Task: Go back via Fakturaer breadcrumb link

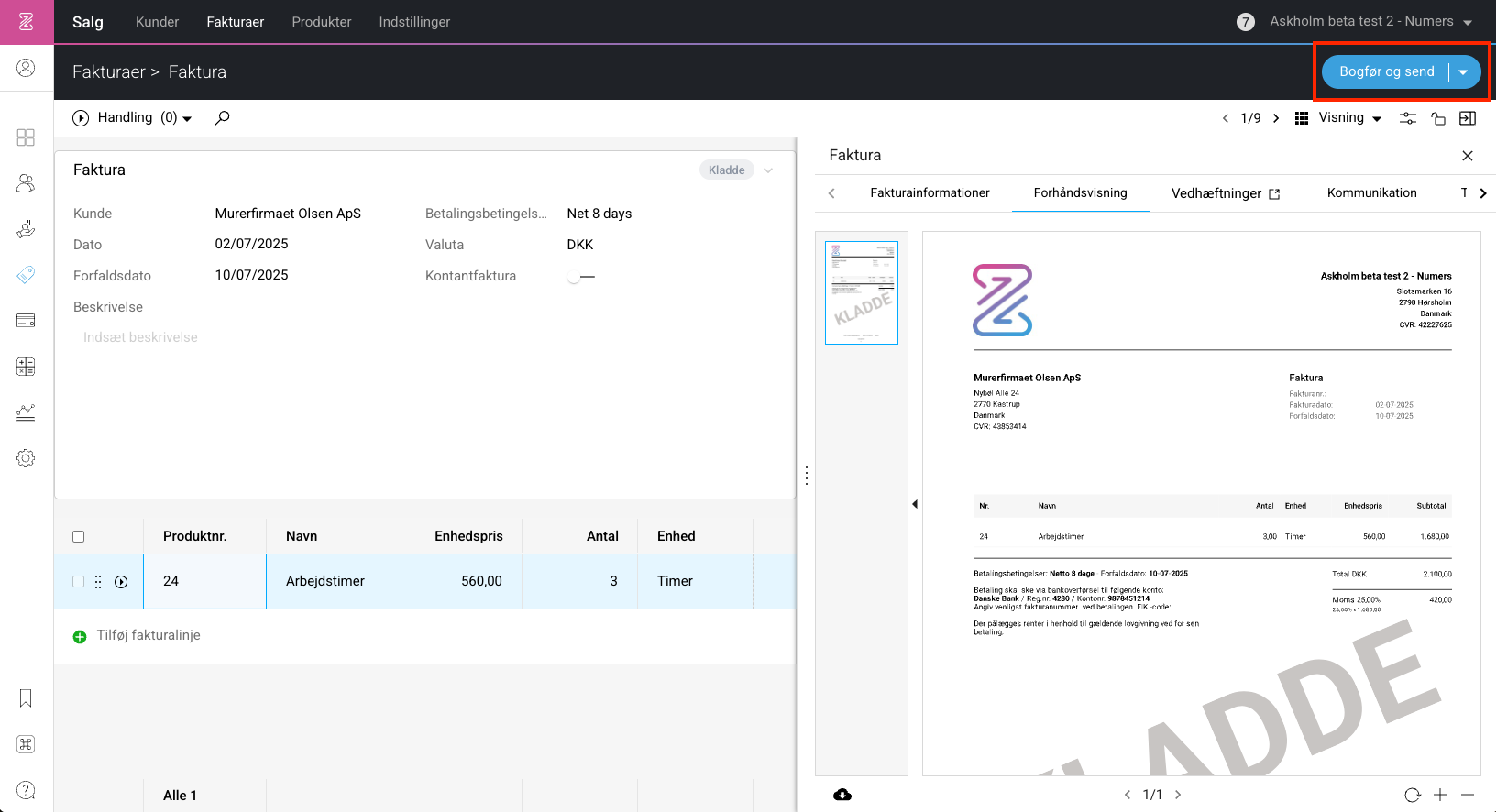Action: point(109,71)
